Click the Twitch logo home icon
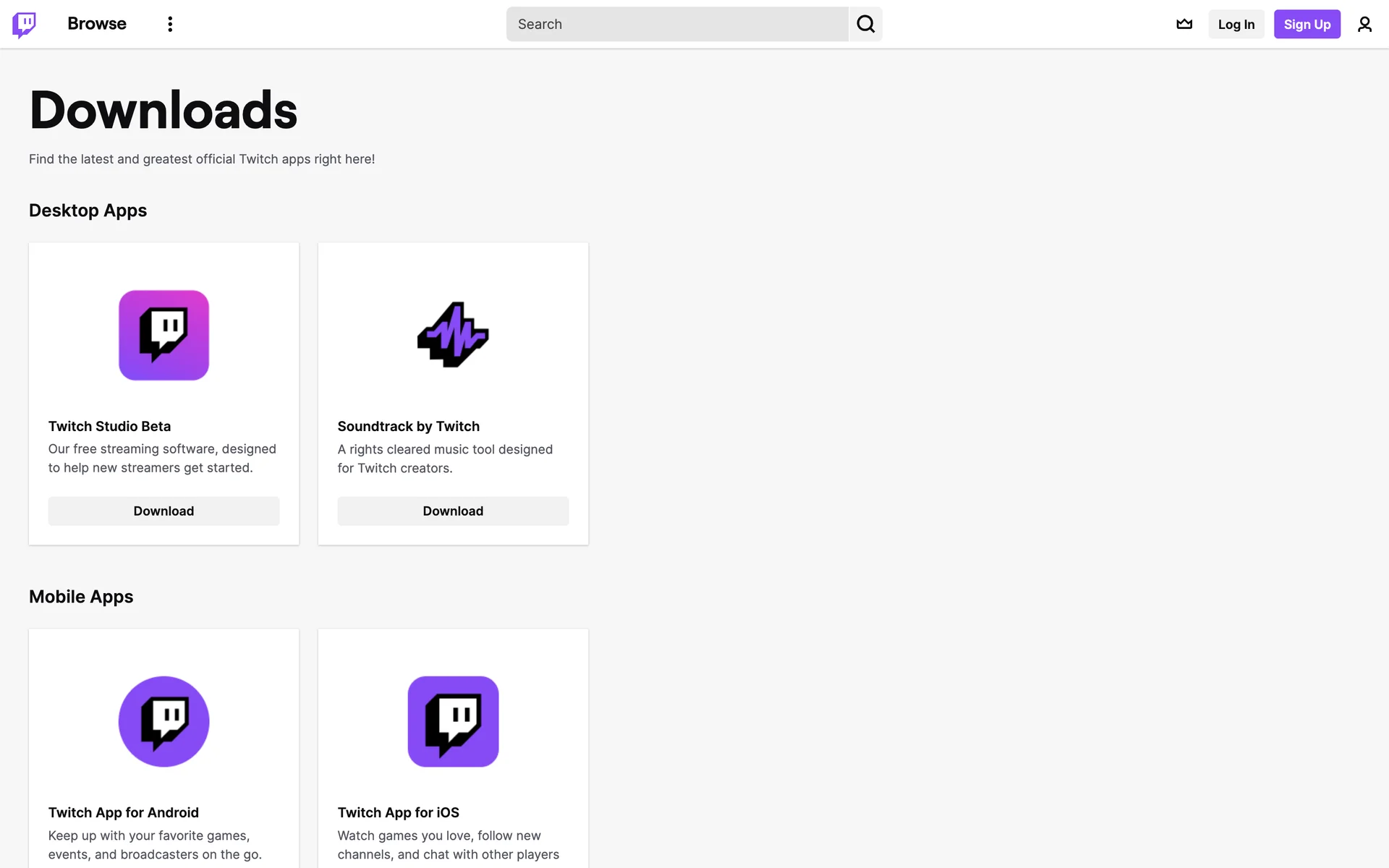 [x=24, y=24]
